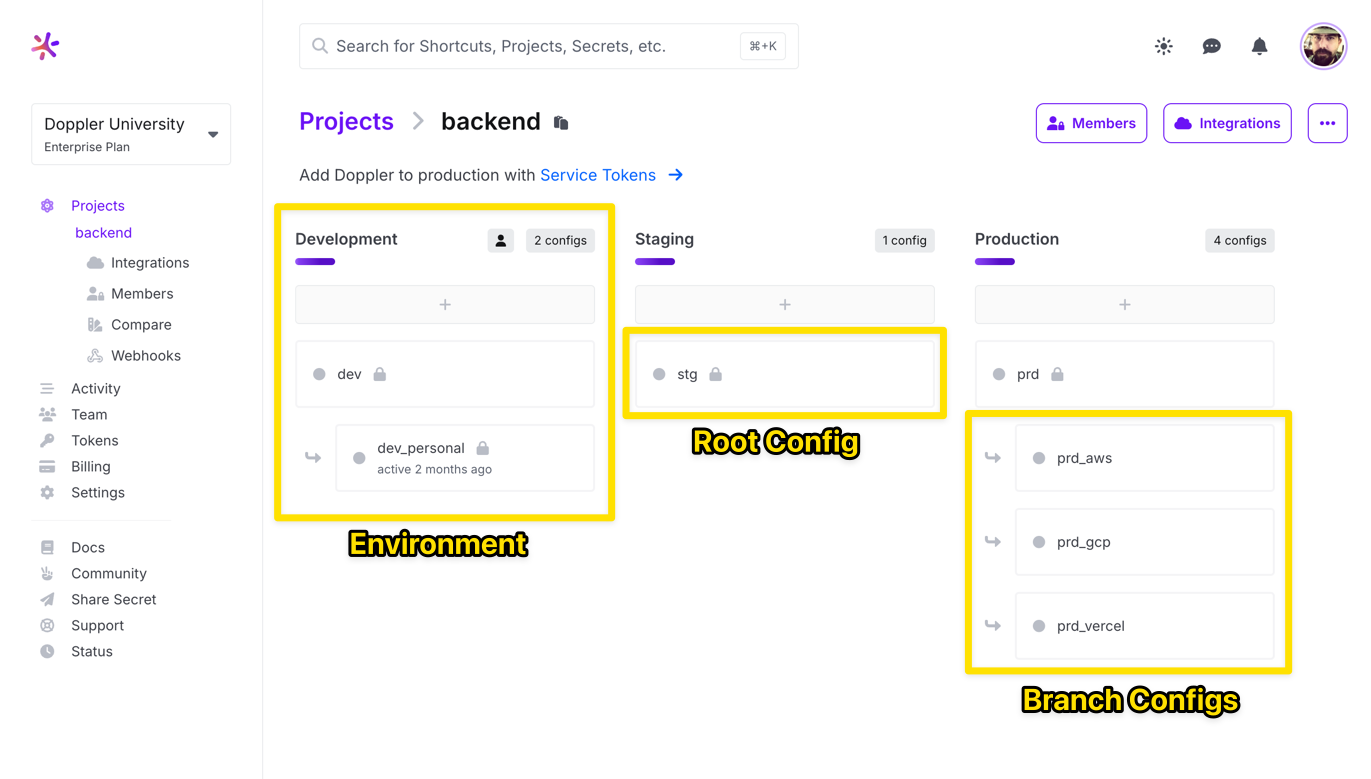The width and height of the screenshot is (1371, 779).
Task: Click the Support lifebuoy icon in sidebar
Action: pos(47,626)
